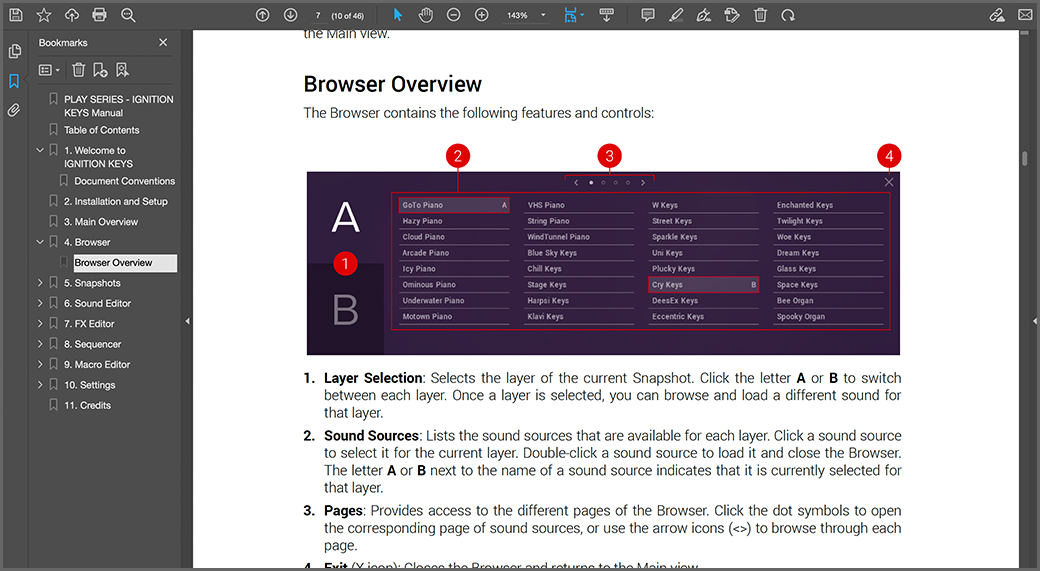Switch to the hand pan tool
The height and width of the screenshot is (571, 1040).
[x=426, y=15]
